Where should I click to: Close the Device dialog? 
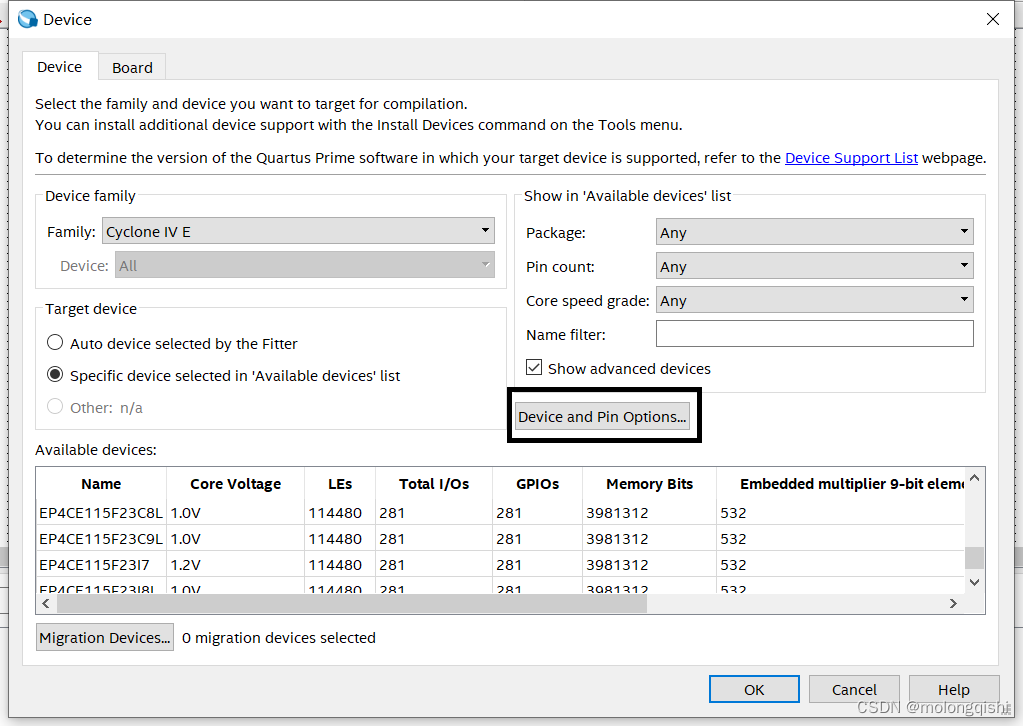992,20
